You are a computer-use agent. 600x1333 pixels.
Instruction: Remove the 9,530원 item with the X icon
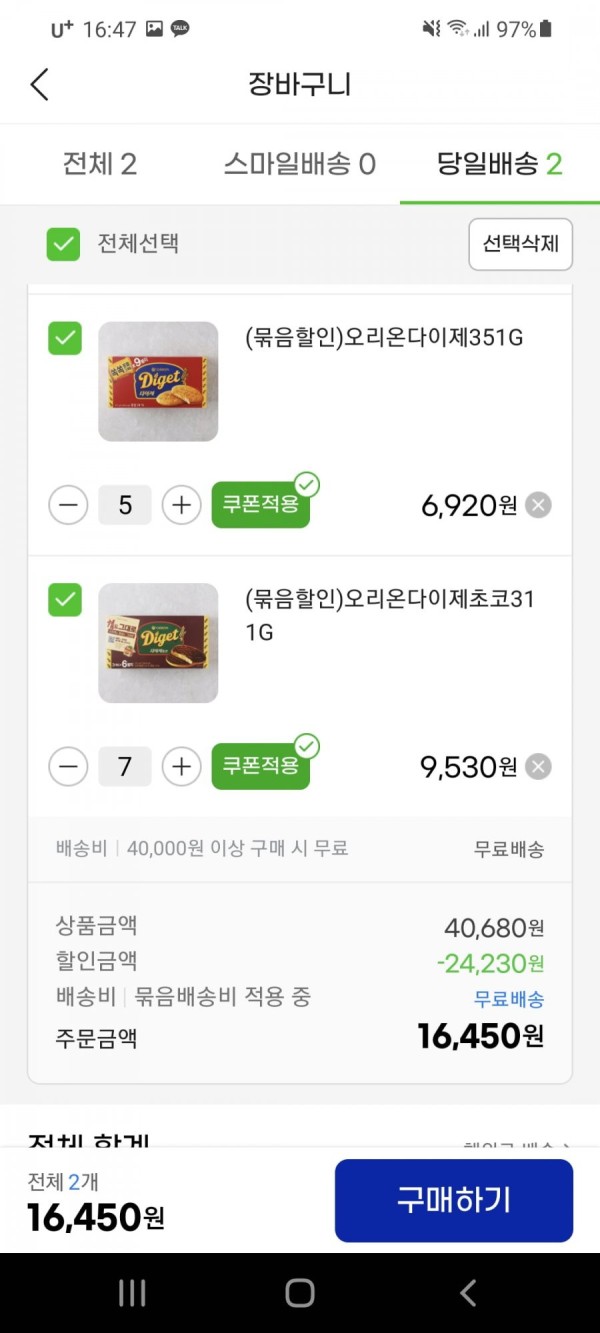(538, 767)
